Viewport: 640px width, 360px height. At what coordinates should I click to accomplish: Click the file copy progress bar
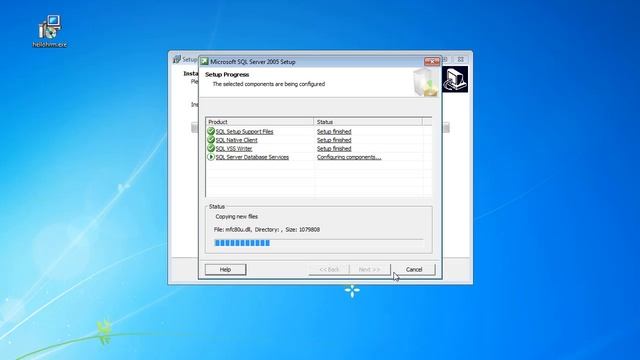[x=319, y=243]
